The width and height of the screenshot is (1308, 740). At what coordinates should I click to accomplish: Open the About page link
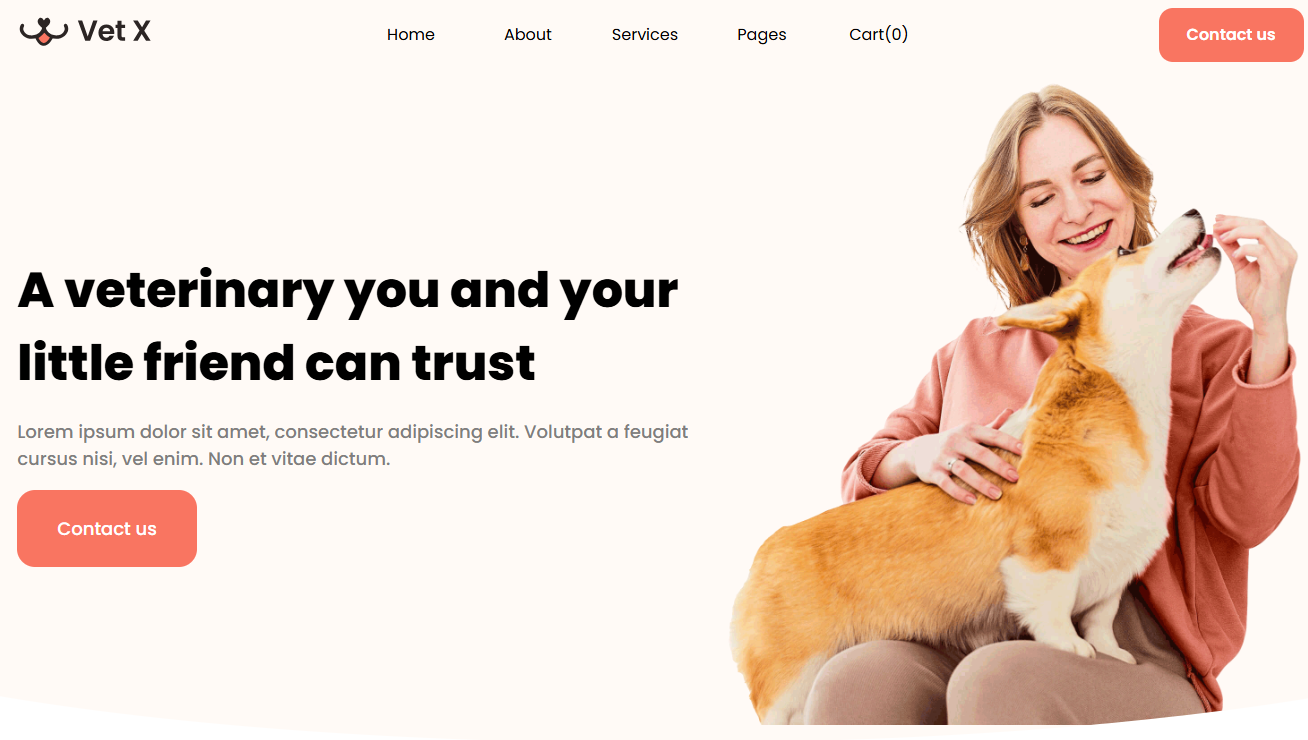[x=528, y=34]
